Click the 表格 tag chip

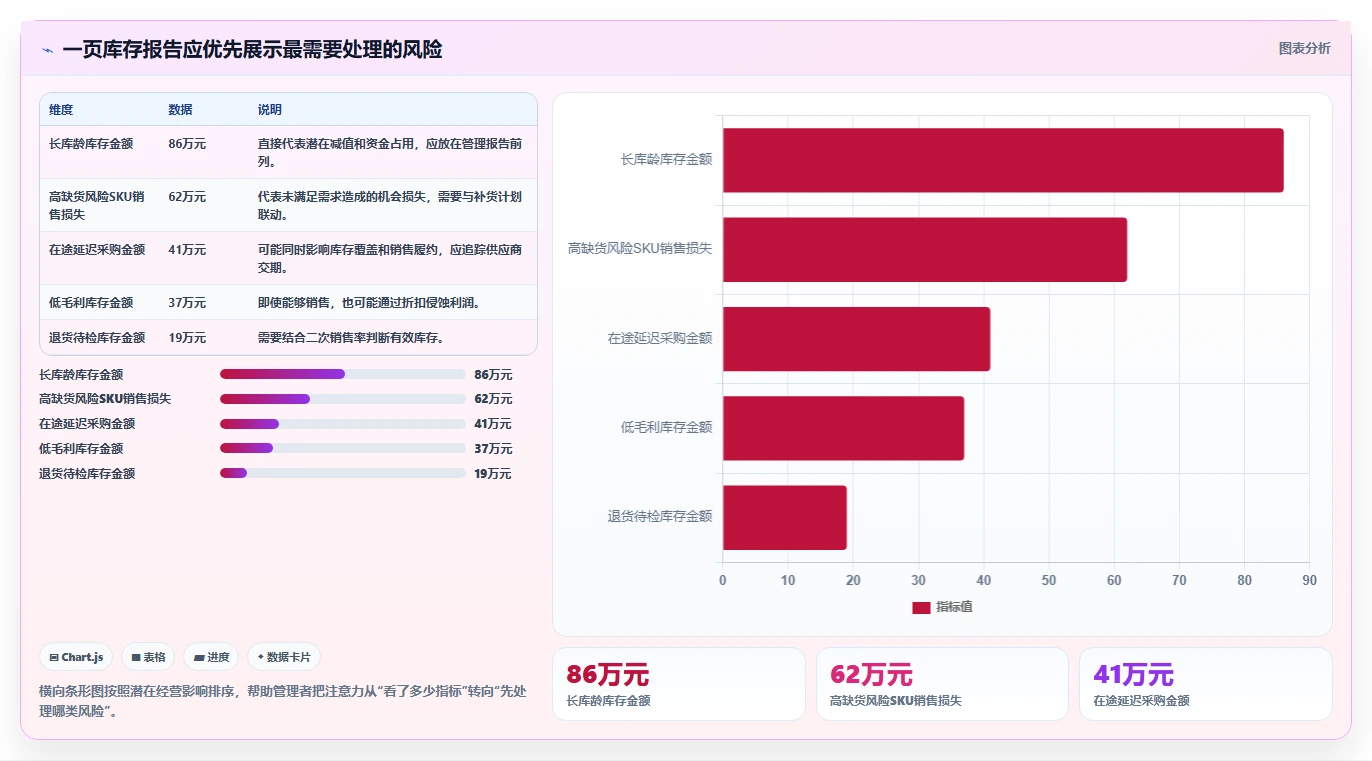[x=148, y=657]
